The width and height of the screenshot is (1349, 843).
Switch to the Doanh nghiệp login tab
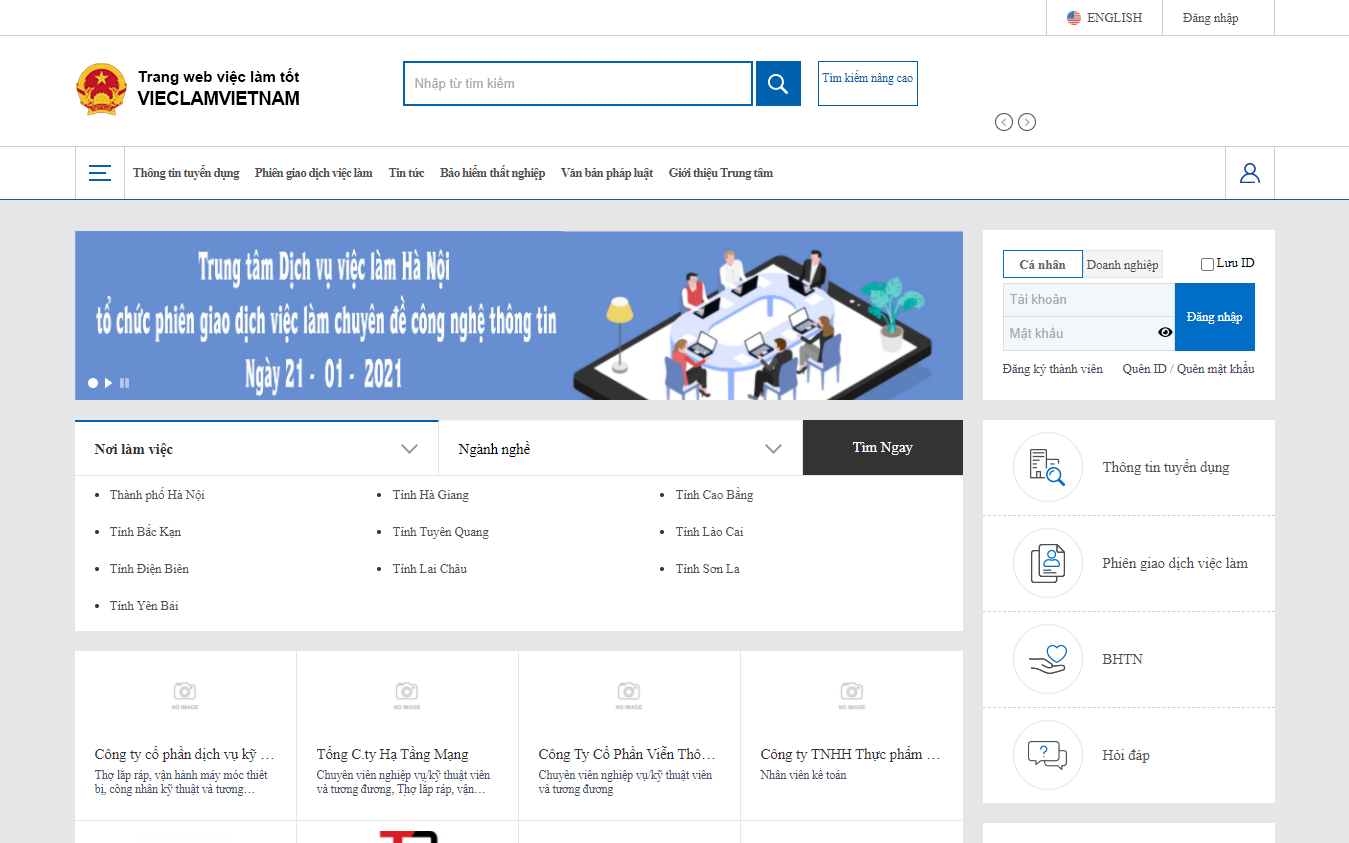point(1123,264)
